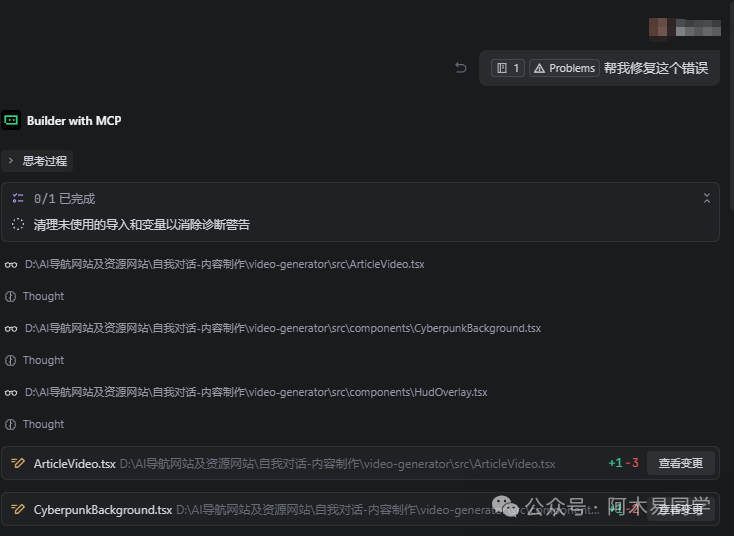Viewport: 734px width, 536px height.
Task: Click the Builder with MCP agent icon
Action: (x=11, y=120)
